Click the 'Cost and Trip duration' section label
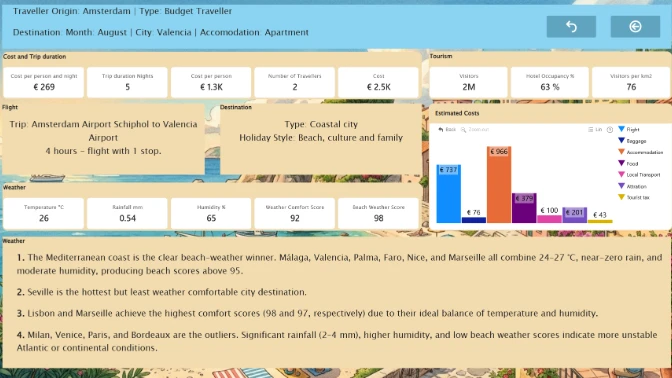The image size is (672, 378). point(34,57)
